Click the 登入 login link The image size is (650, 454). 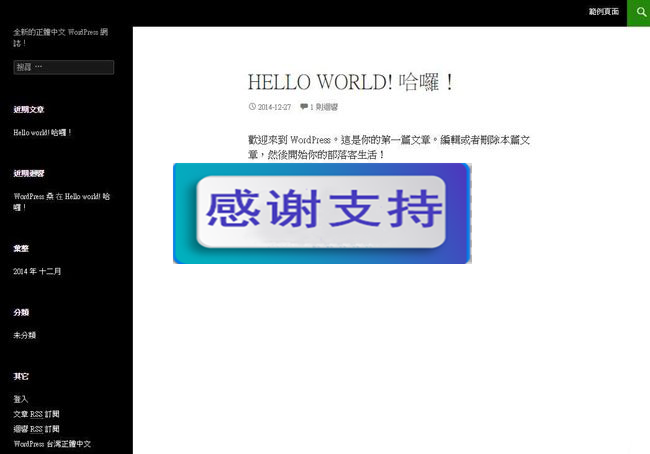(20, 399)
